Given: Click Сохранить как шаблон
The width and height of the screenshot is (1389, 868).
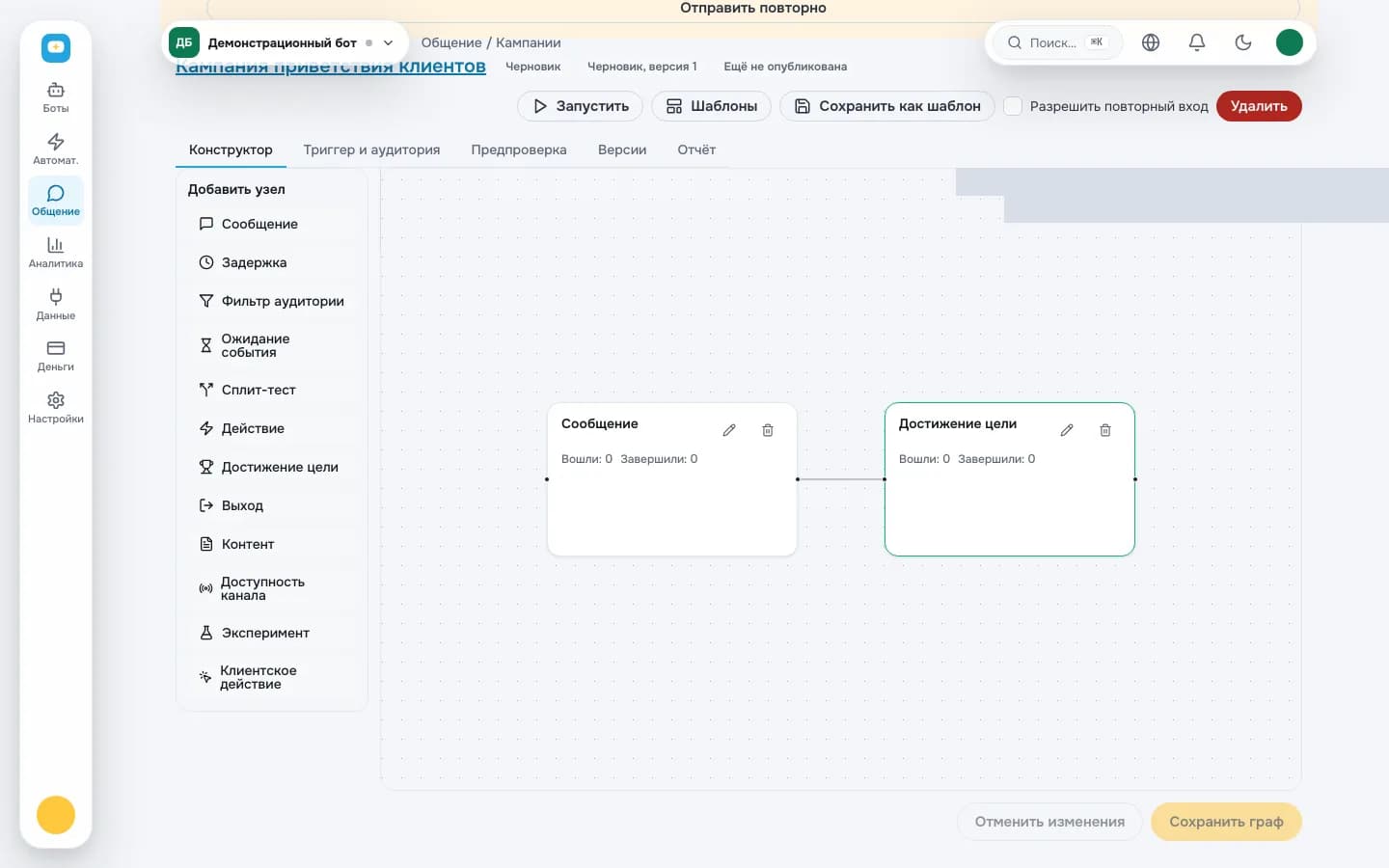Looking at the screenshot, I should [x=887, y=106].
